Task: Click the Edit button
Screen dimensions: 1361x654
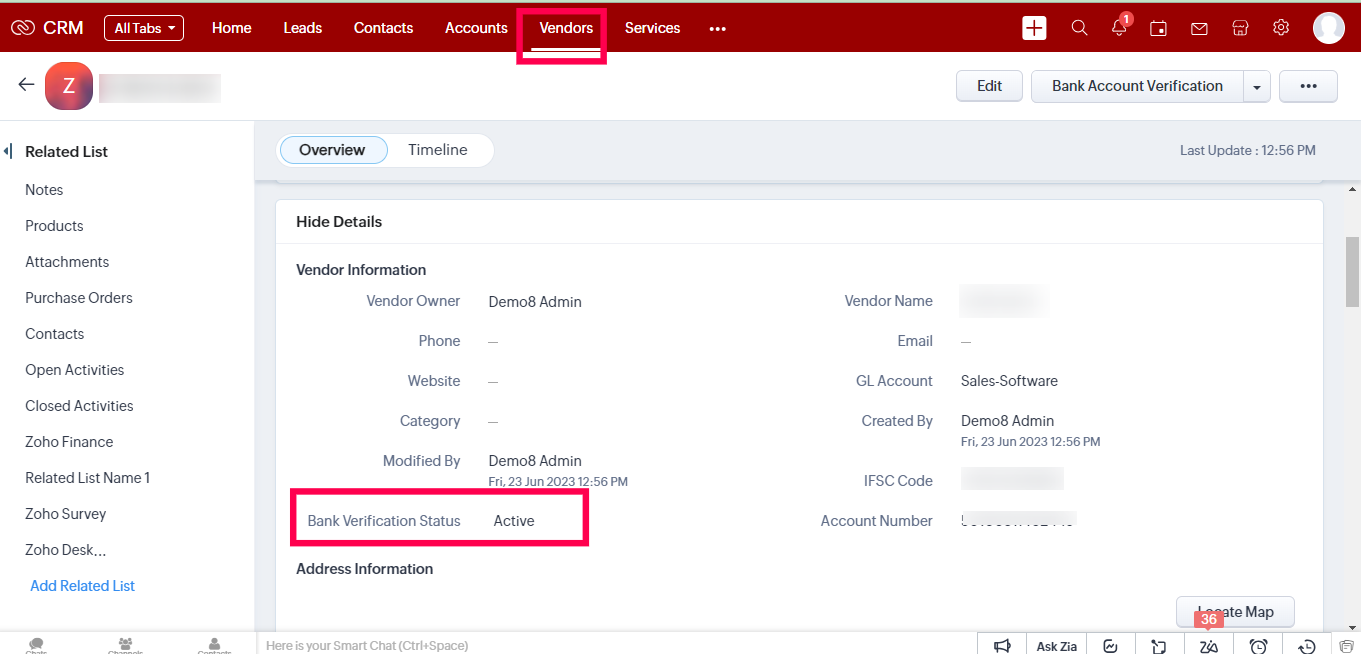Action: (989, 86)
